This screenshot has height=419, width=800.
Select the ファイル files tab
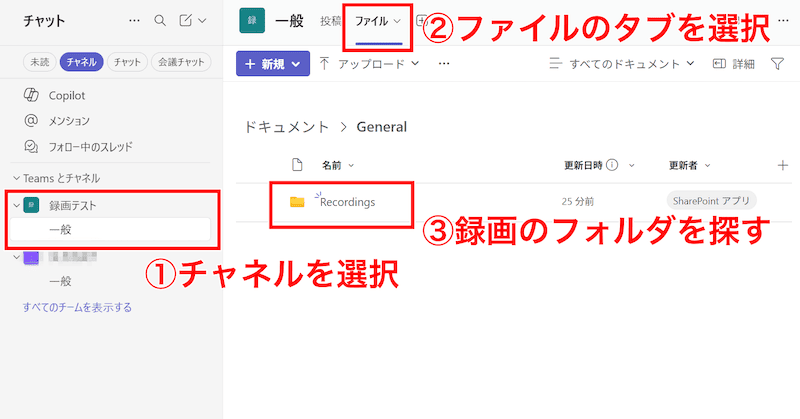377,21
